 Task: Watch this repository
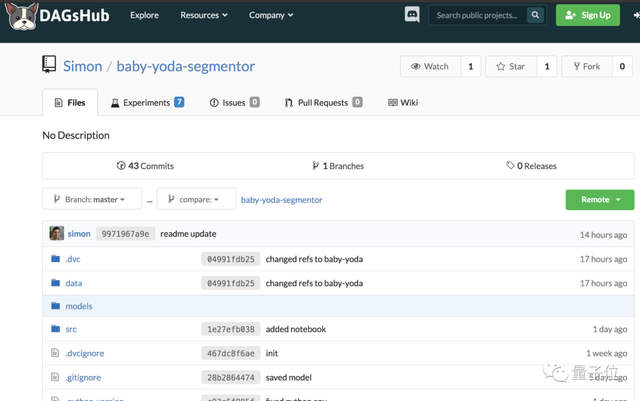(x=430, y=66)
